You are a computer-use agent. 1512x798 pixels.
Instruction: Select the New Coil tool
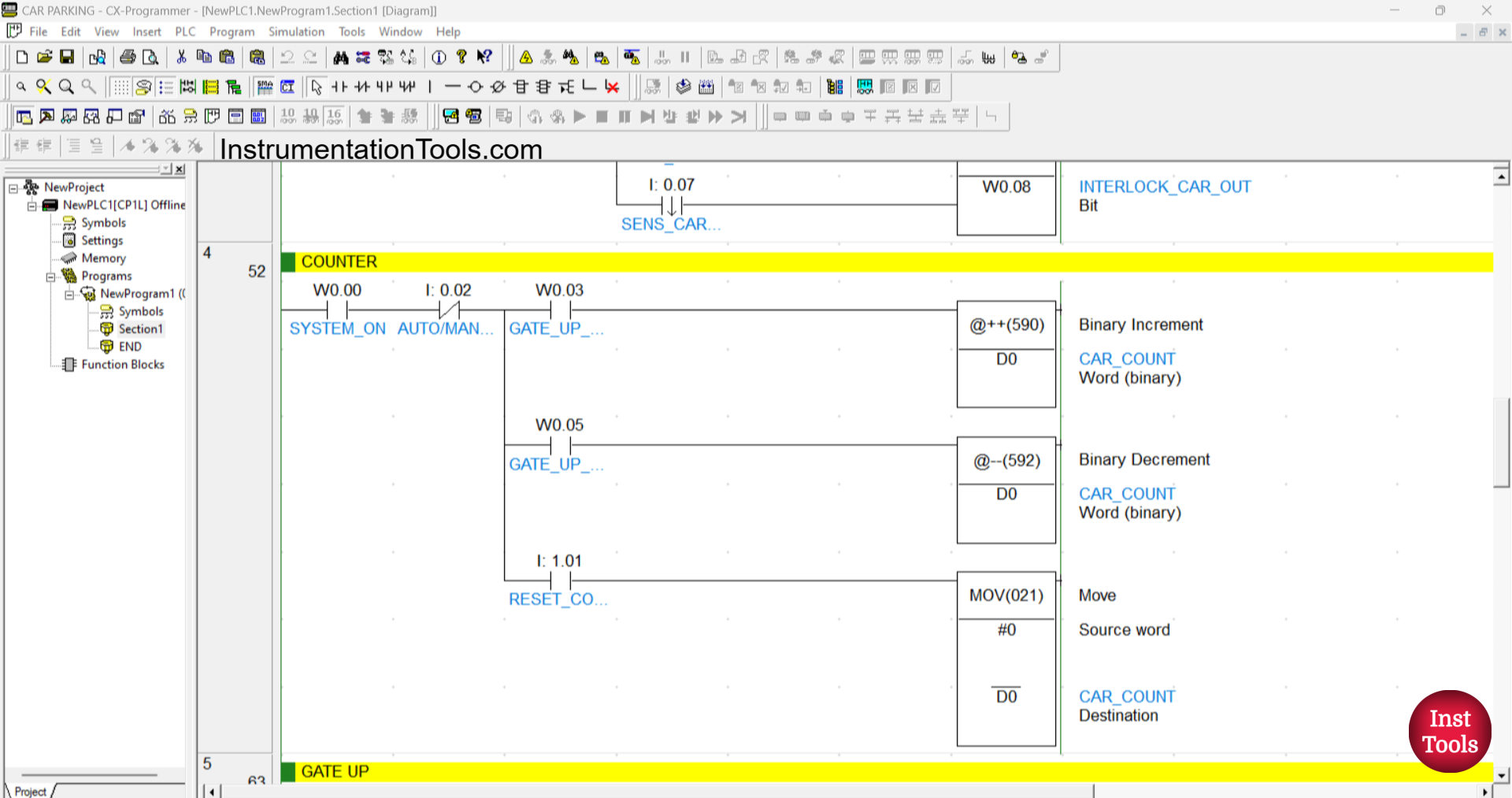coord(475,87)
